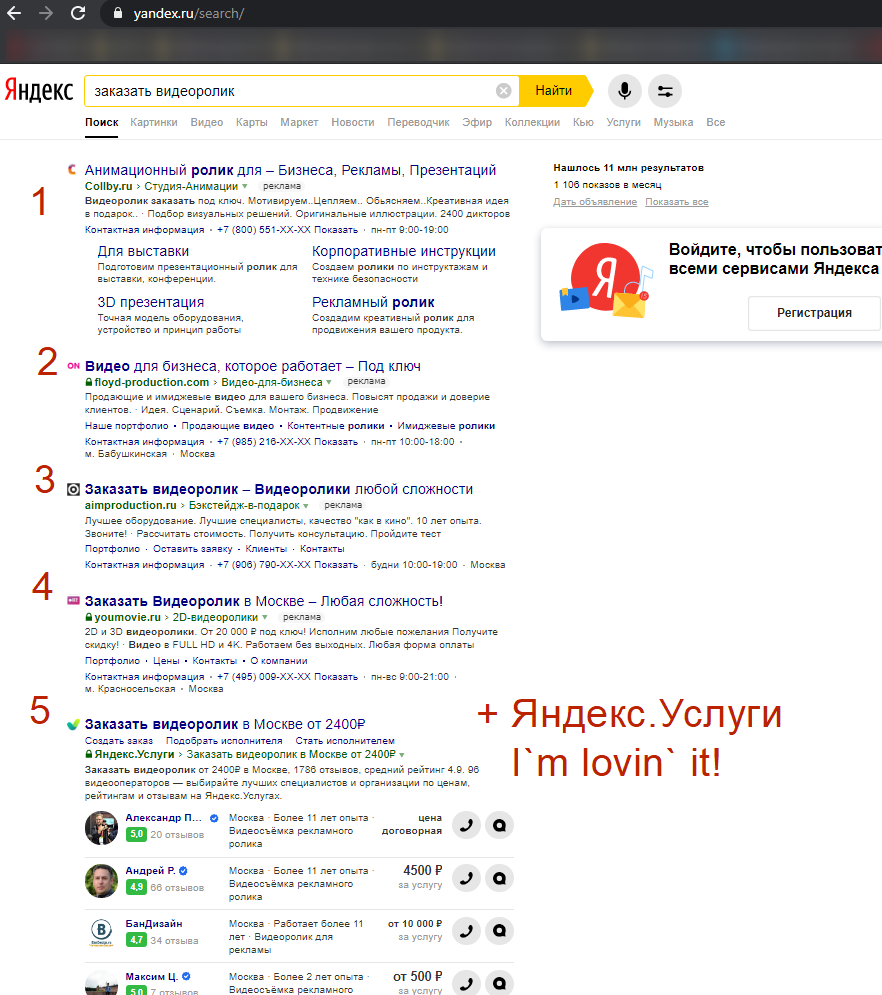This screenshot has height=995, width=882.
Task: Call Андрей Р. with the phone icon
Action: click(x=466, y=878)
